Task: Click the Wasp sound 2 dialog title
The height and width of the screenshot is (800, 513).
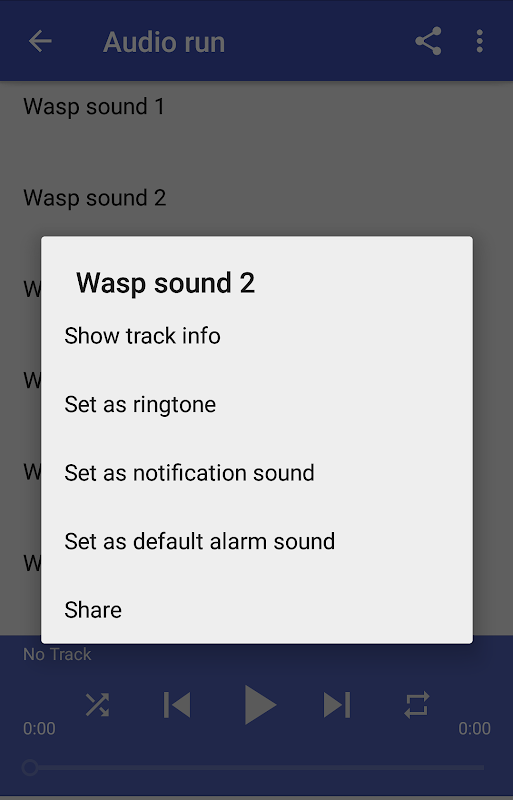Action: [x=165, y=283]
